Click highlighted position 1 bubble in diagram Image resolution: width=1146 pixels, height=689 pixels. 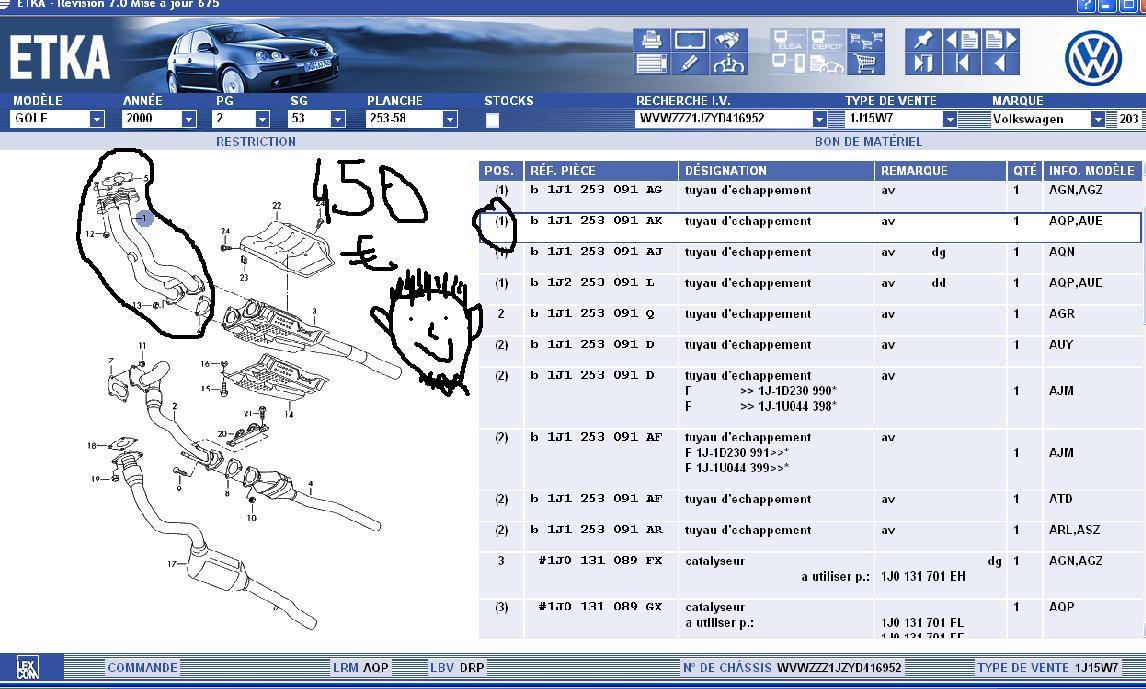(x=144, y=217)
